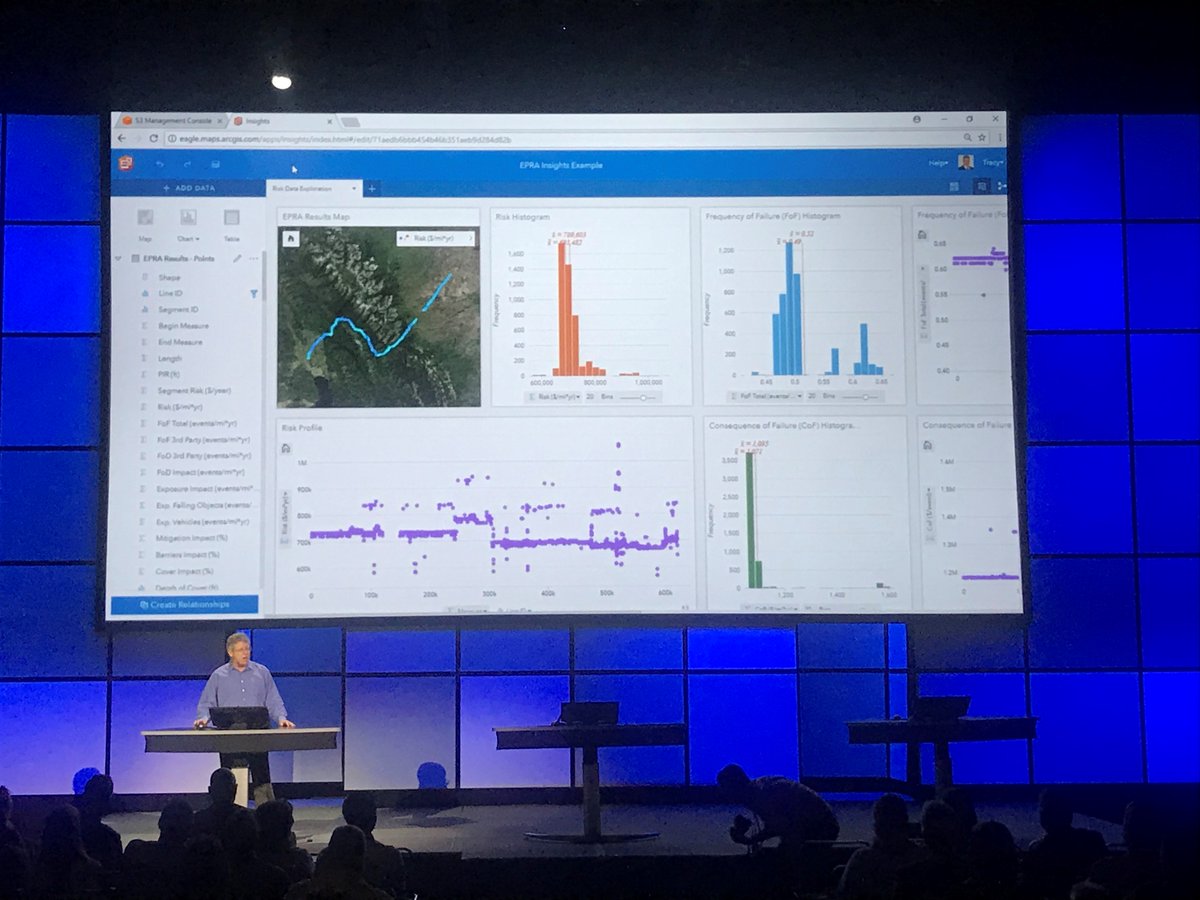Open the FoF Total field dropdown under FoF Histogram
The image size is (1200, 900).
(x=768, y=396)
